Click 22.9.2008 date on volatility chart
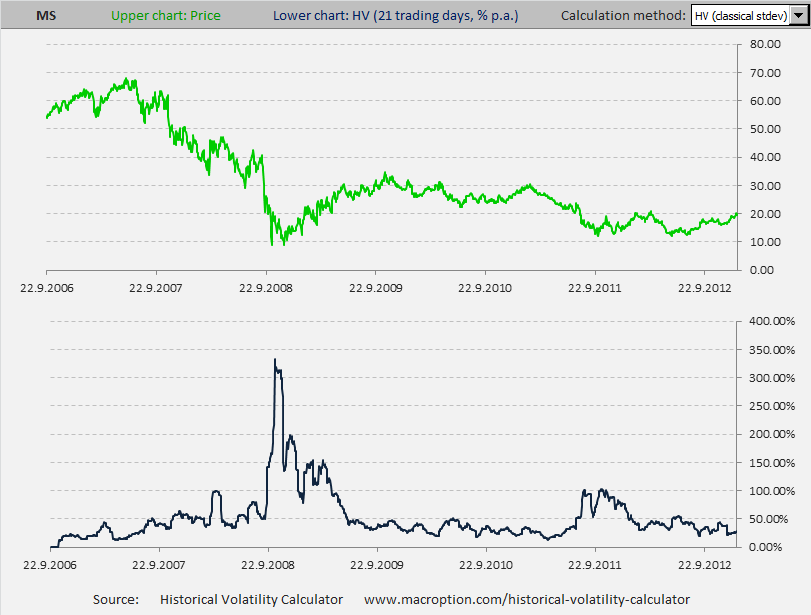Image resolution: width=811 pixels, height=615 pixels. [x=268, y=565]
